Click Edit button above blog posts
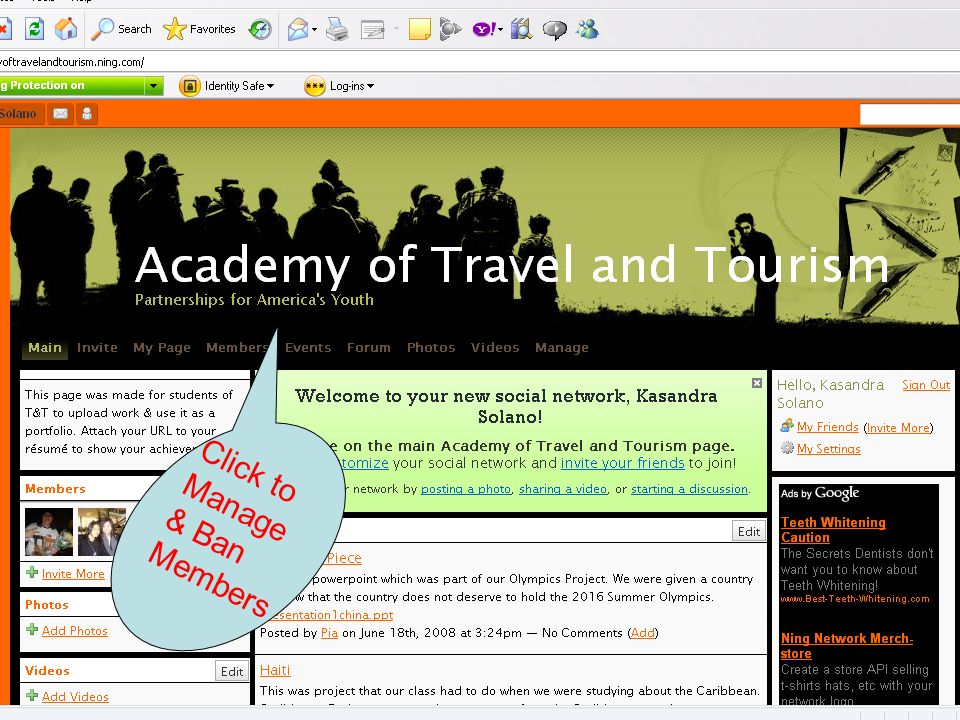The width and height of the screenshot is (960, 720). [749, 531]
